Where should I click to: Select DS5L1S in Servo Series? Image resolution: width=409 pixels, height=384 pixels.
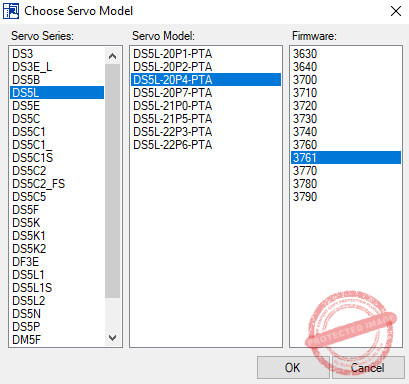click(57, 288)
